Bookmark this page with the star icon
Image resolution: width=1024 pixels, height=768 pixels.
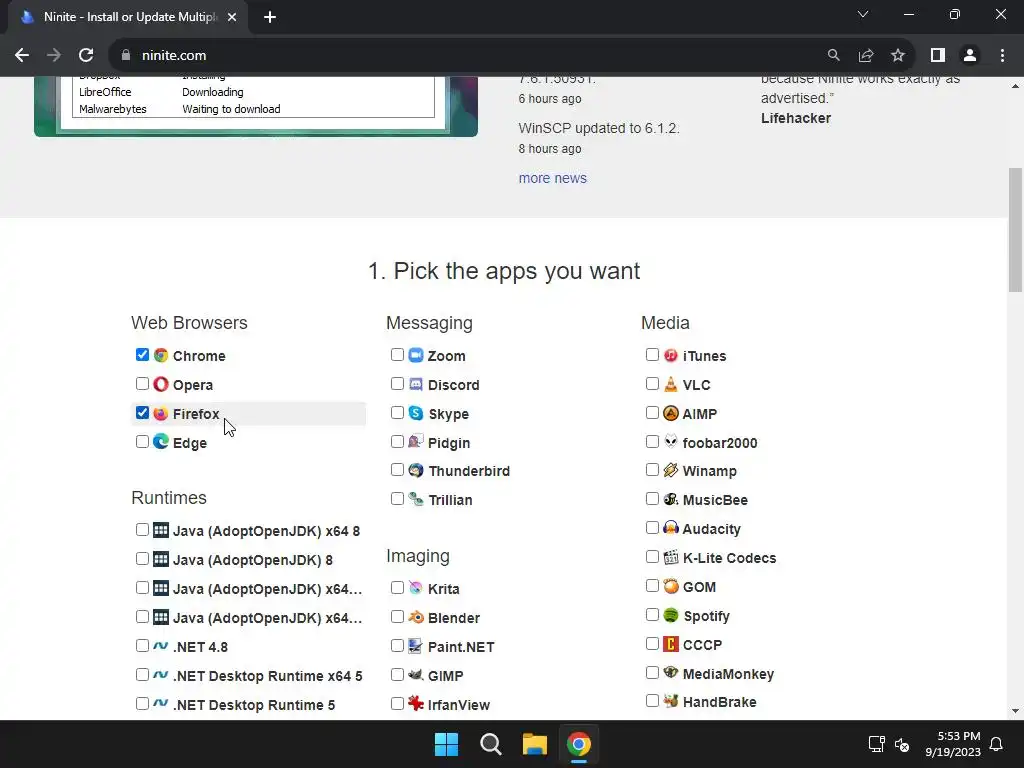(x=898, y=56)
